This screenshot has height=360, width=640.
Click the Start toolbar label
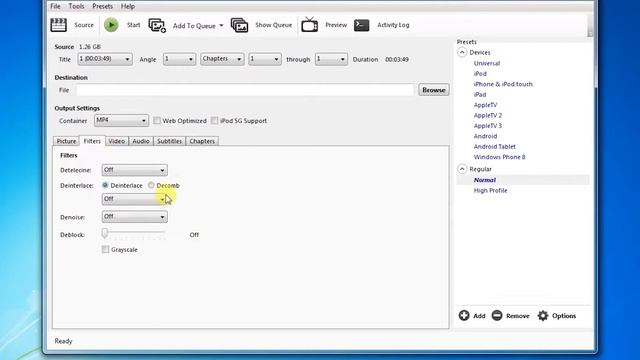[x=133, y=25]
